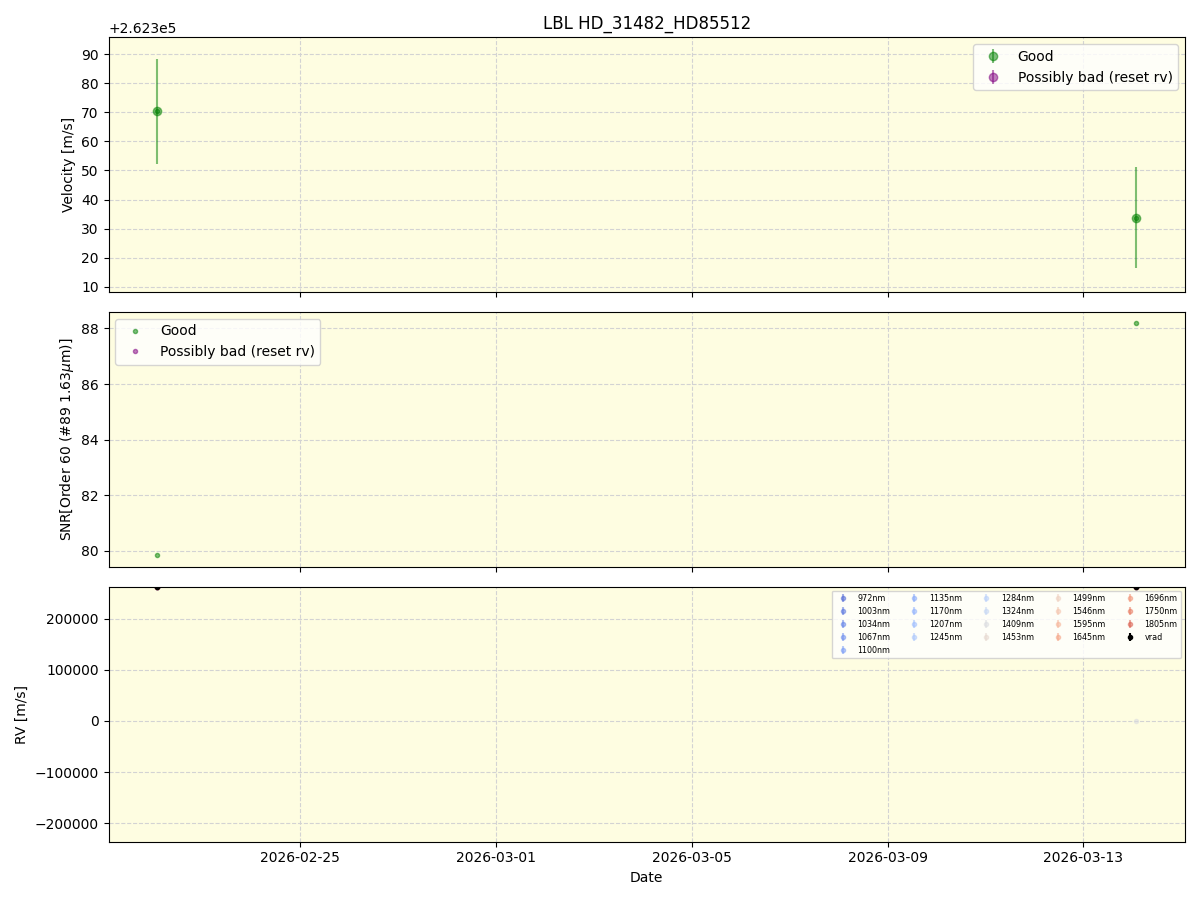Viewport: 1200px width, 900px height.
Task: Click the 1207nm legend marker
Action: [x=914, y=624]
